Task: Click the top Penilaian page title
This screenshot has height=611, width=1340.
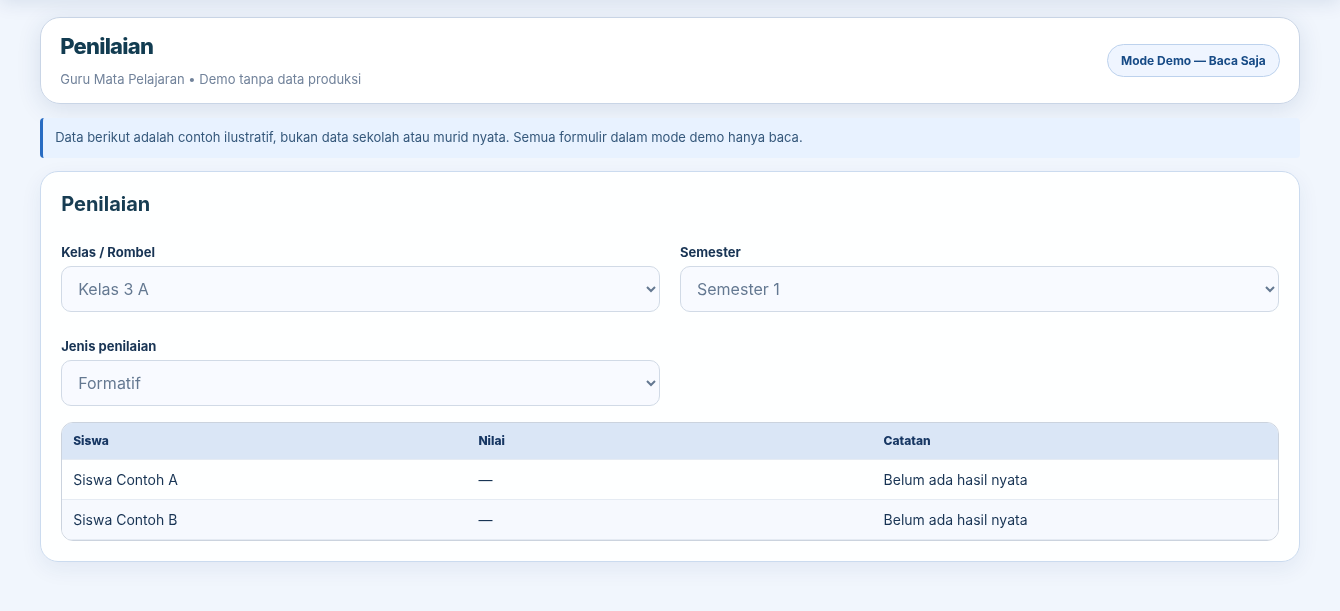Action: [x=107, y=46]
